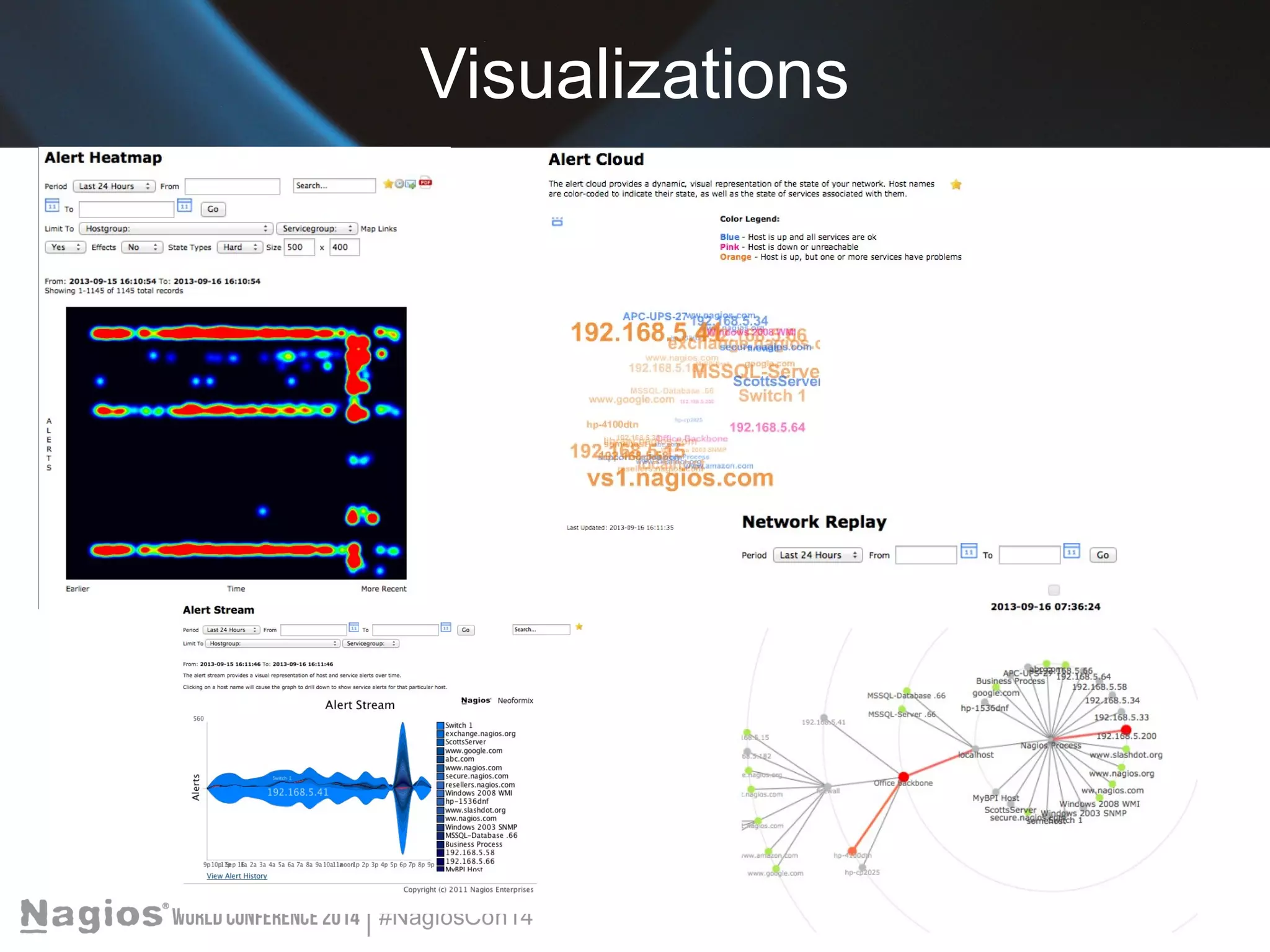The width and height of the screenshot is (1270, 952).
Task: Open the Alert Stream Servicegroup dropdown
Action: tap(371, 643)
